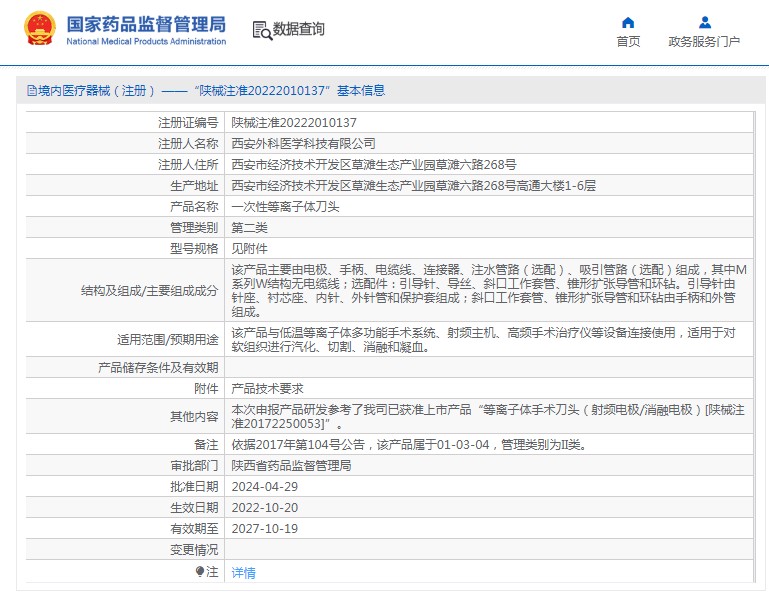Image resolution: width=769 pixels, height=592 pixels.
Task: Click the 其他内容 row label
Action: tap(194, 417)
